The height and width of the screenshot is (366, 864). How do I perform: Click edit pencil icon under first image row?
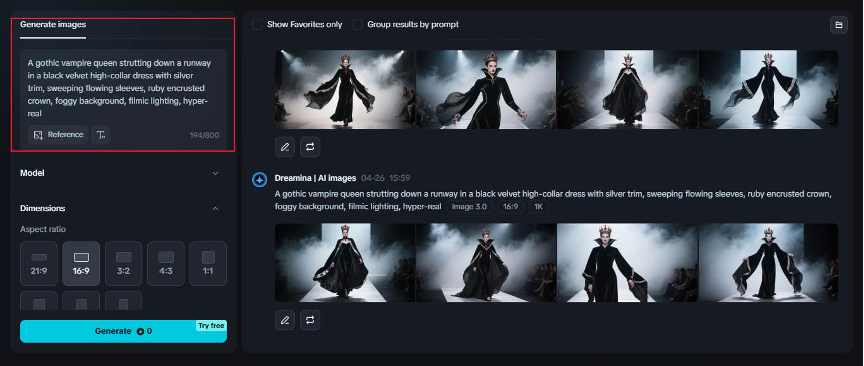285,147
